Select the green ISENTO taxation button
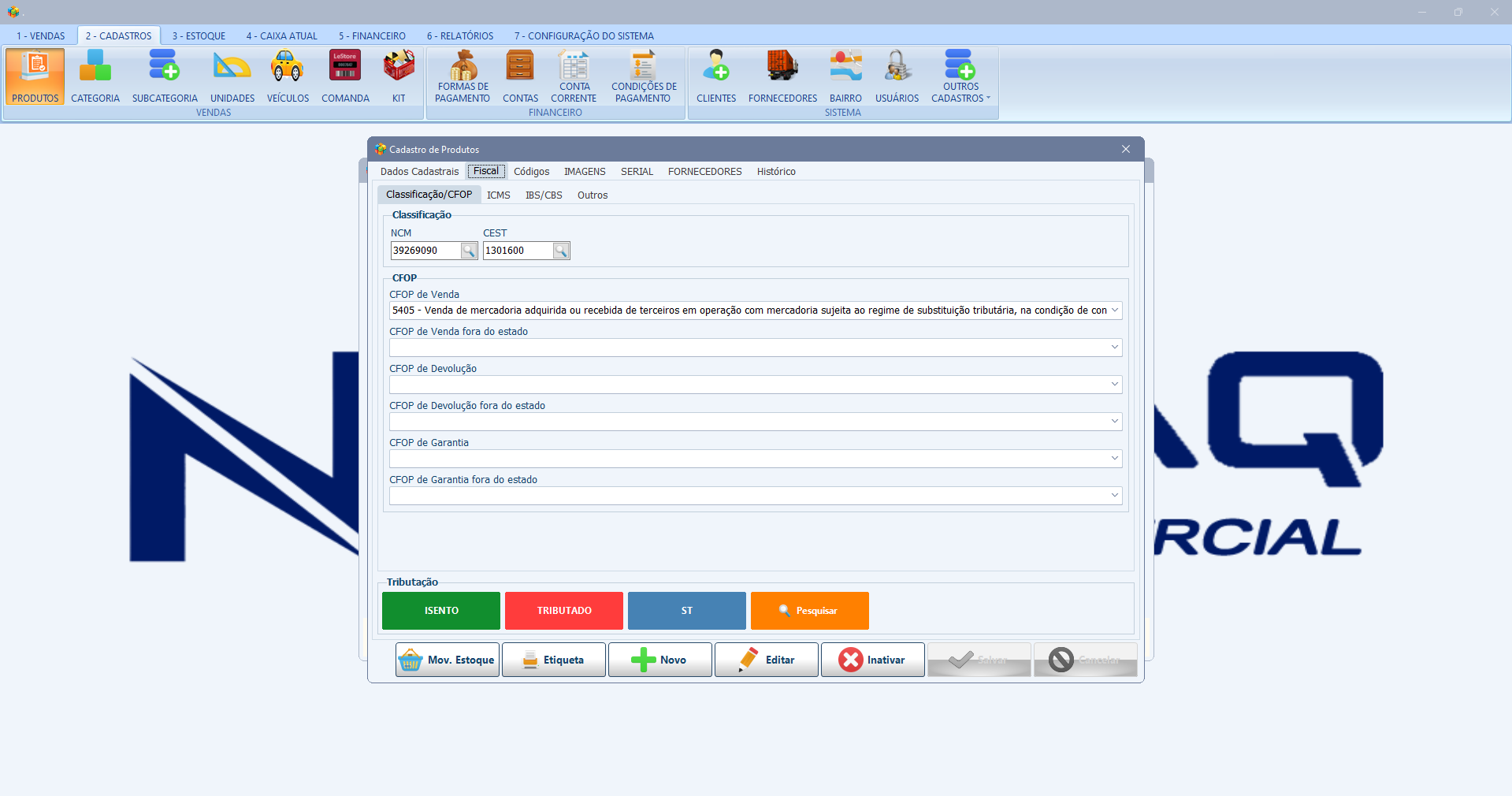The width and height of the screenshot is (1512, 796). coord(441,611)
